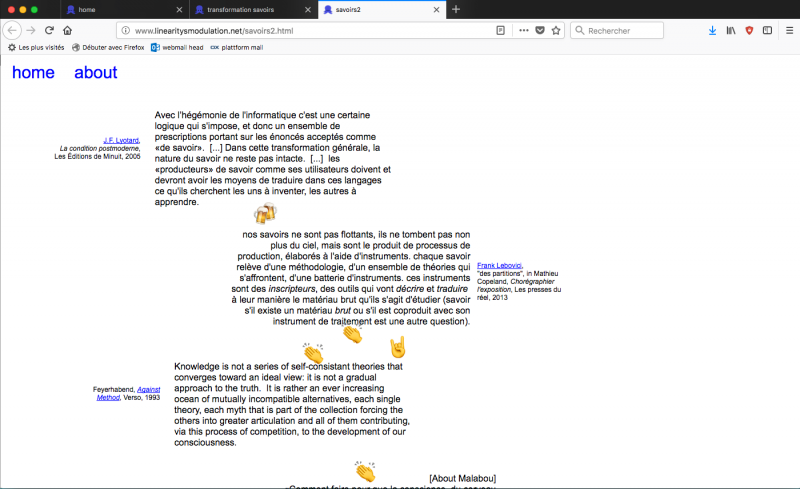This screenshot has width=800, height=489.
Task: Switch to transformation savoirs tab
Action: 253,10
